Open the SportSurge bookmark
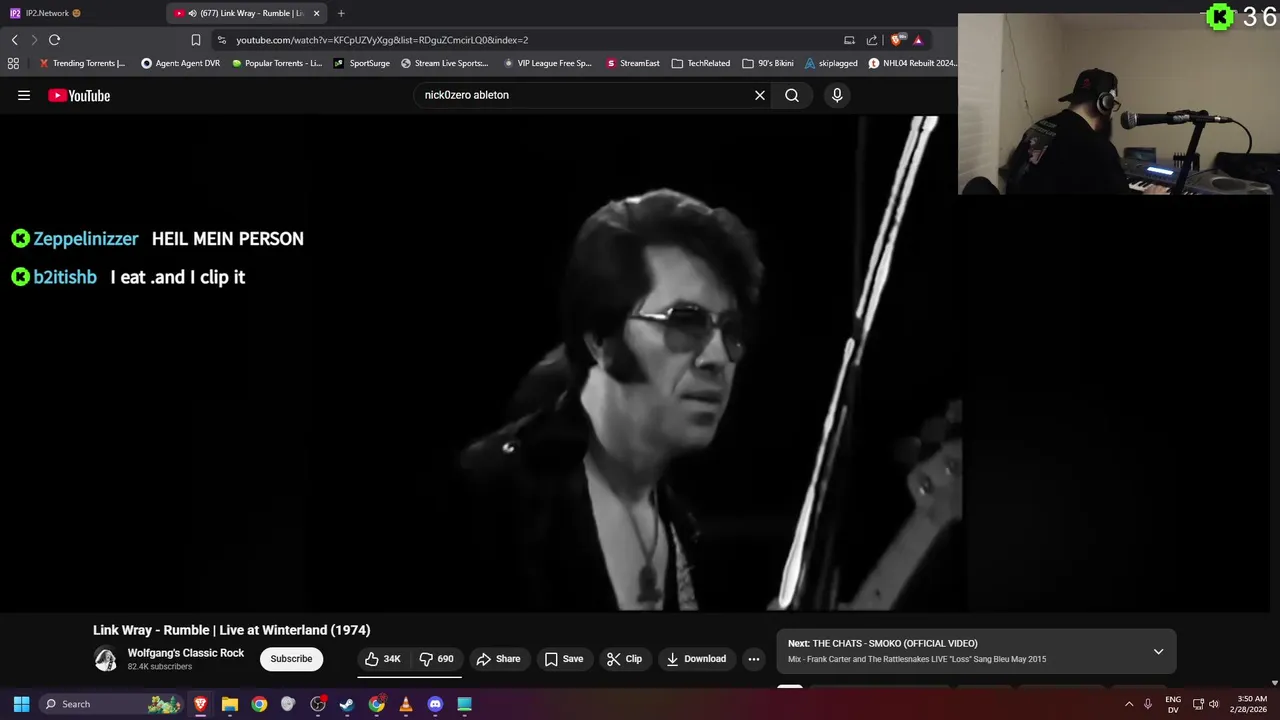The width and height of the screenshot is (1280, 720). coord(362,63)
